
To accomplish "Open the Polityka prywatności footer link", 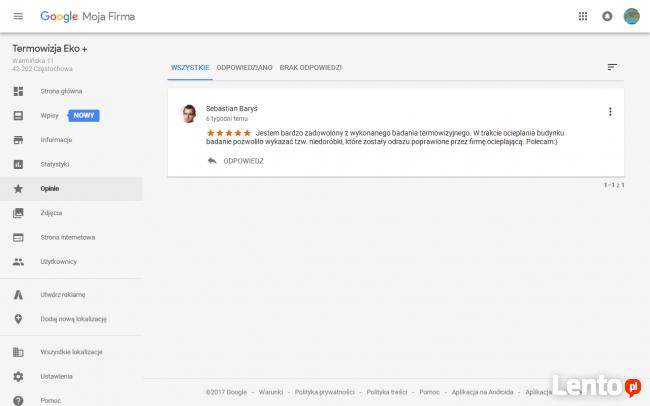I will click(325, 392).
